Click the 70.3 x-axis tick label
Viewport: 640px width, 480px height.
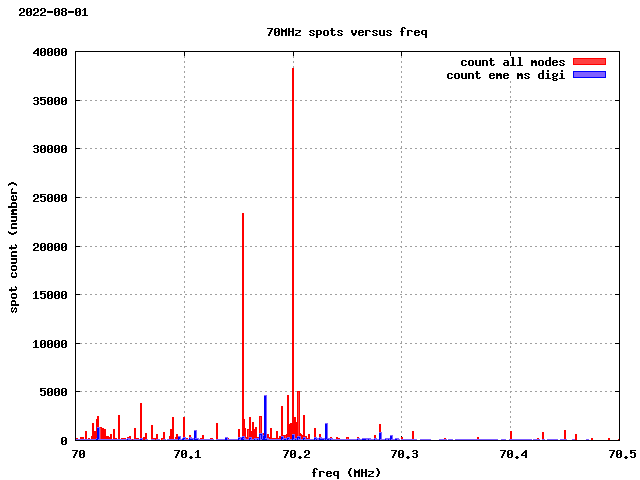pos(403,454)
